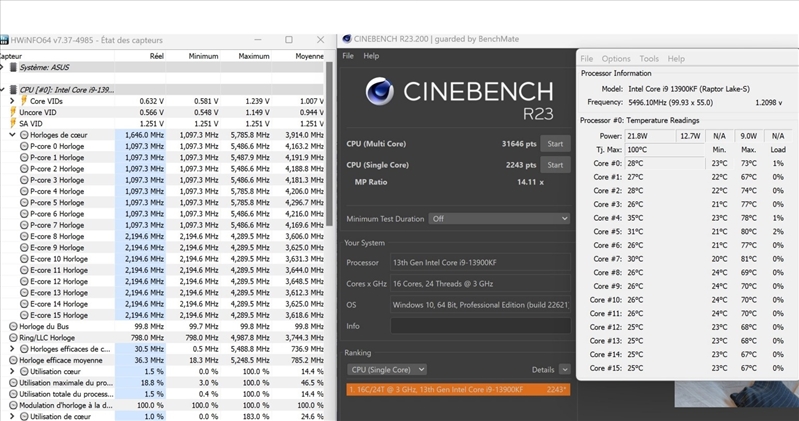
Task: Select the orange 16C/24T ranking entry
Action: pyautogui.click(x=458, y=389)
